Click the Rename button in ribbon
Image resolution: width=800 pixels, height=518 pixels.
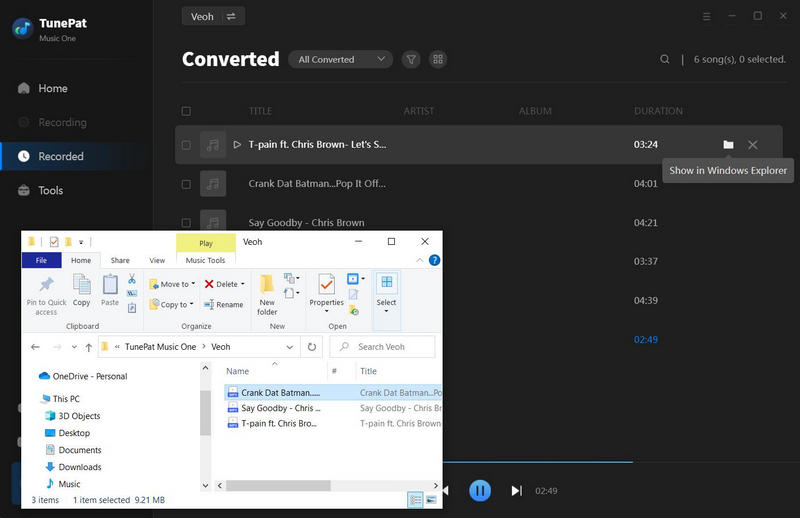pyautogui.click(x=223, y=305)
